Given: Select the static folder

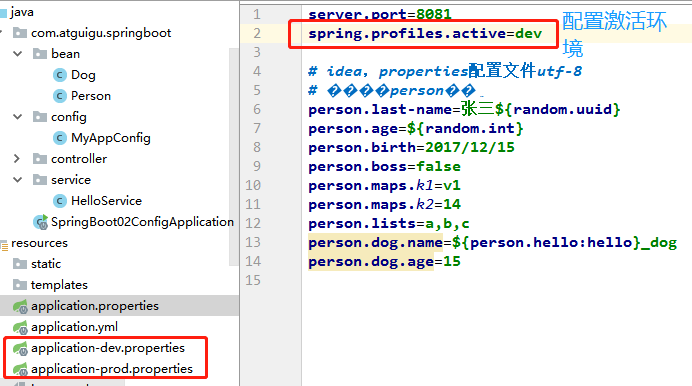Looking at the screenshot, I should tap(46, 264).
